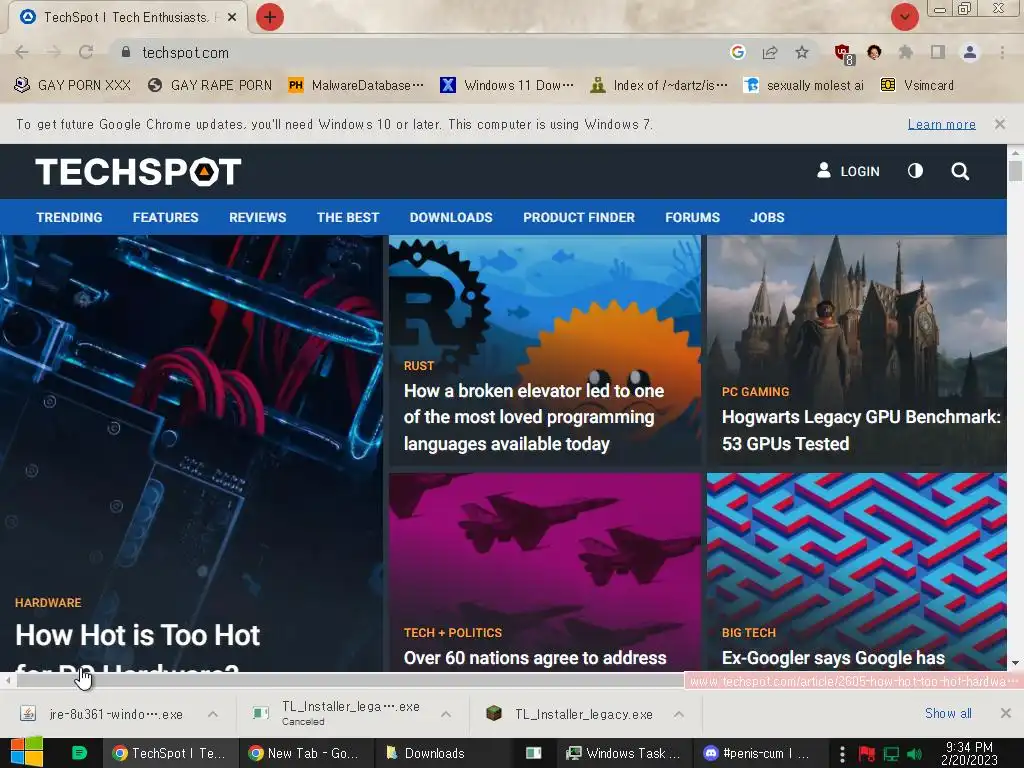
Task: Open Chrome three-dot menu
Action: [x=1002, y=52]
